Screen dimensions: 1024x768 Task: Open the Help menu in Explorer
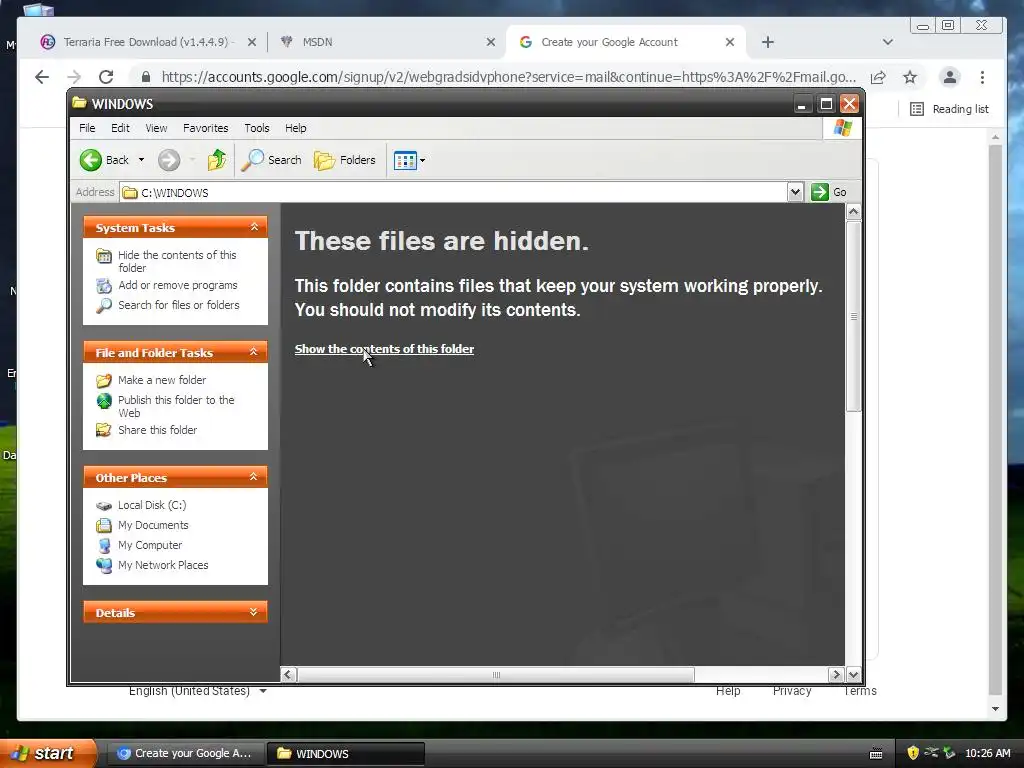[x=295, y=128]
